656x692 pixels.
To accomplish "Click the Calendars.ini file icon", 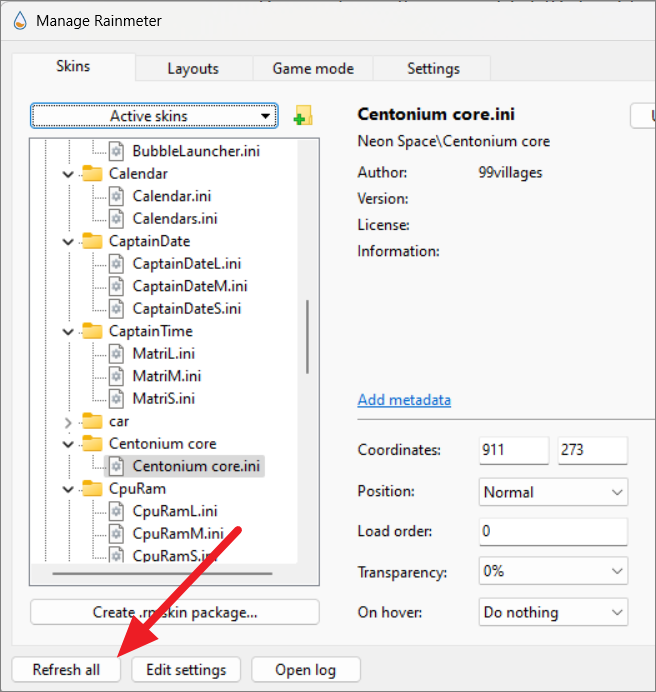I will pyautogui.click(x=116, y=218).
